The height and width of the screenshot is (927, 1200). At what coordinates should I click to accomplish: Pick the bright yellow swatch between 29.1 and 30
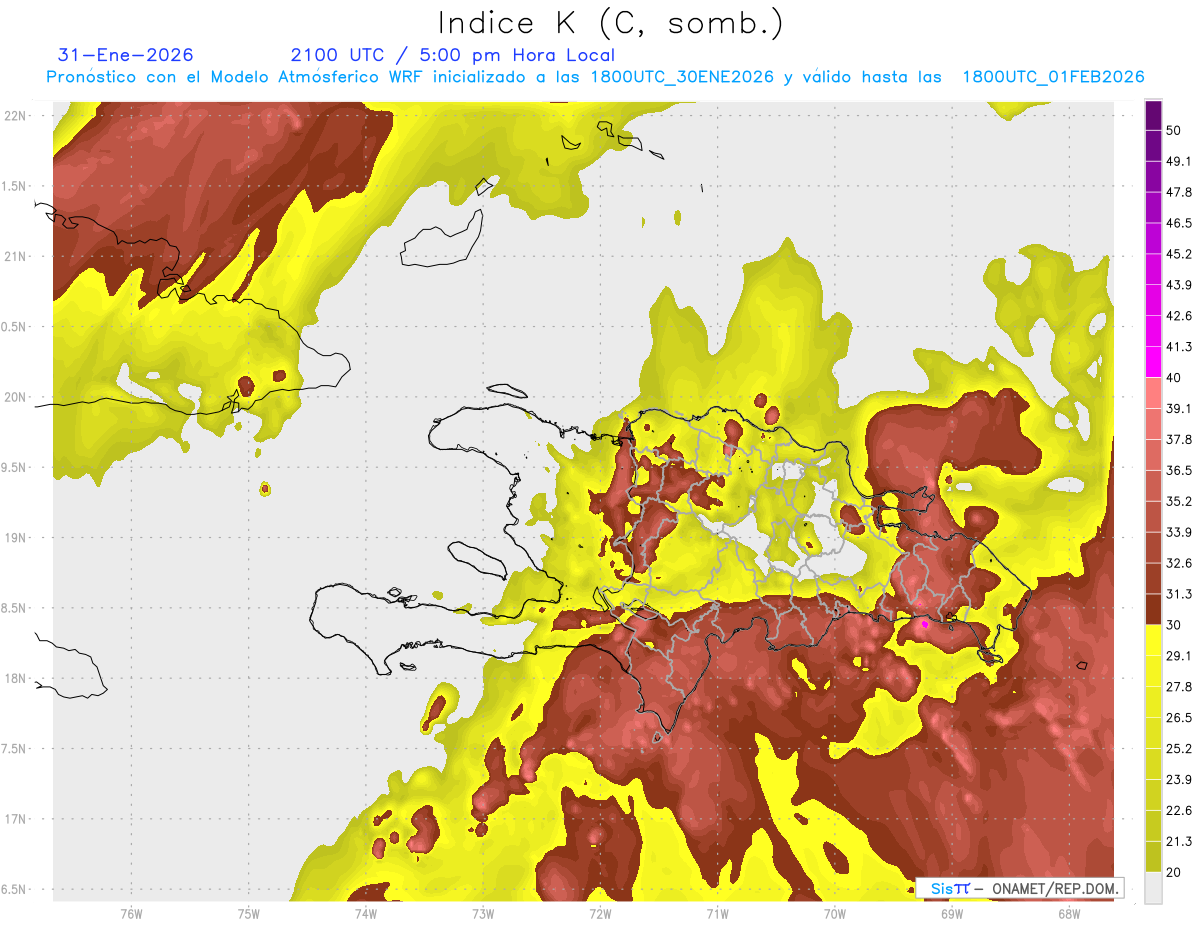pos(1153,640)
